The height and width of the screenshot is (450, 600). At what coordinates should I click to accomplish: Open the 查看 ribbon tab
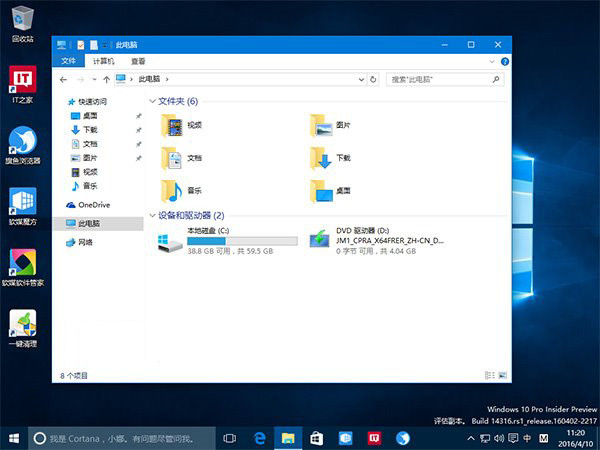click(138, 61)
